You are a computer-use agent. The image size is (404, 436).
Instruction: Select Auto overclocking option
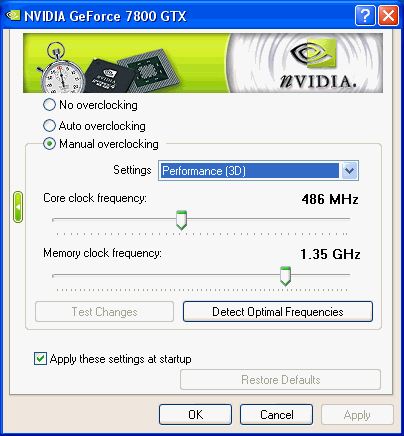tap(49, 126)
